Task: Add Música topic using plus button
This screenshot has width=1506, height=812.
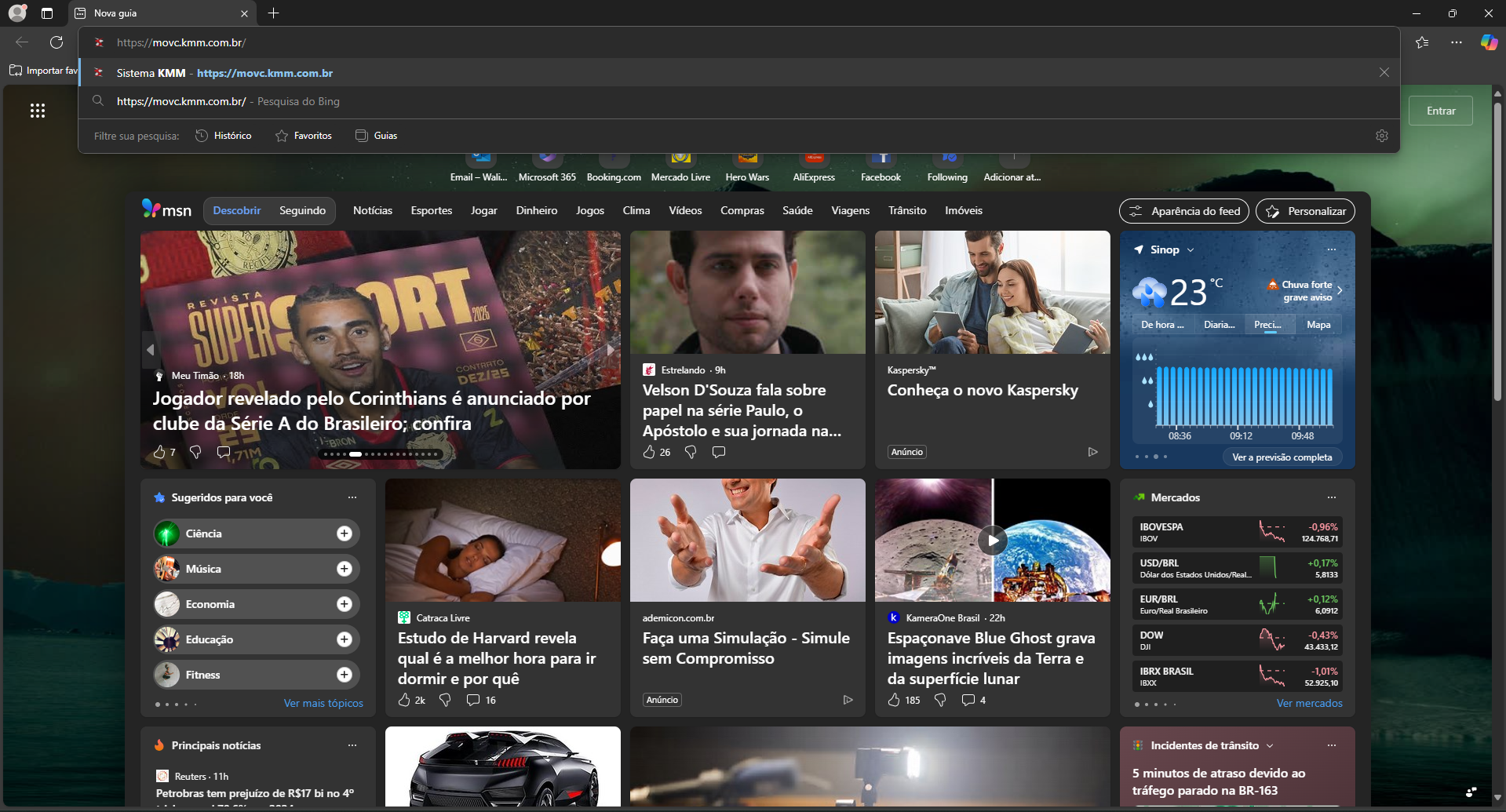Action: (x=344, y=569)
